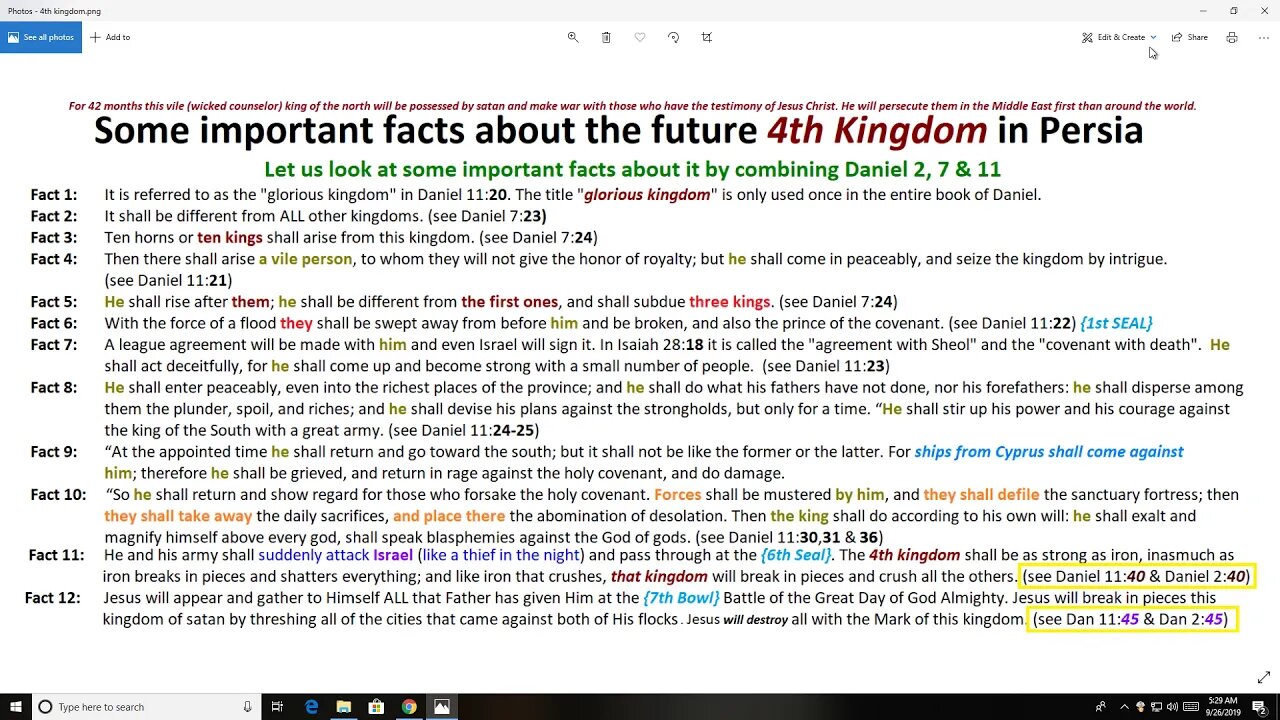Open network status in system tray
1280x720 pixels.
[x=1156, y=707]
